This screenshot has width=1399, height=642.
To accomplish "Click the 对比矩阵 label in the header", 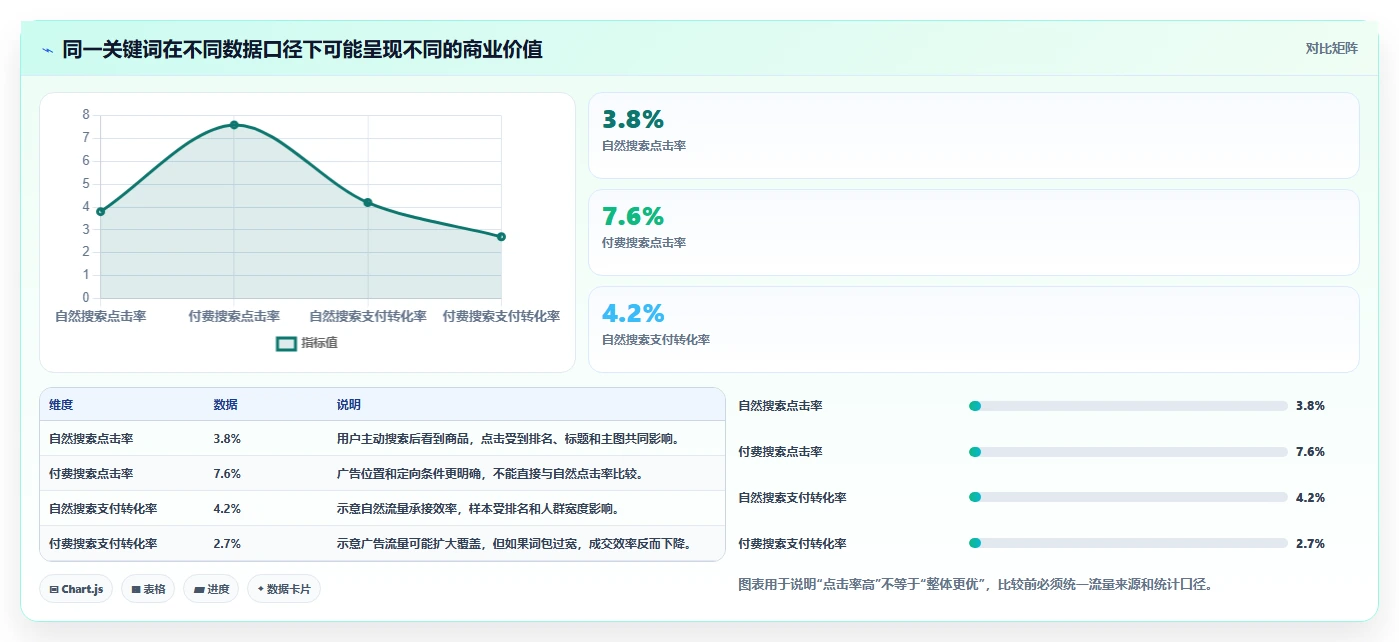I will click(x=1331, y=48).
